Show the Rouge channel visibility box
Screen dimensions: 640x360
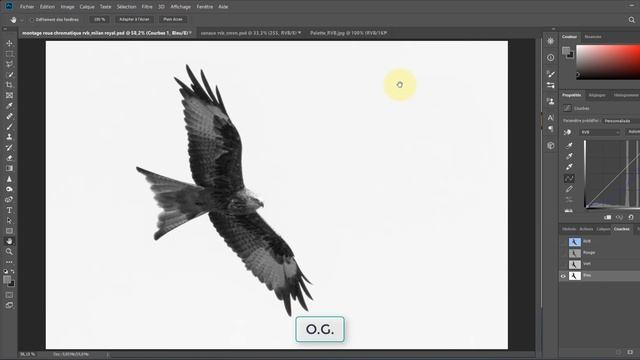point(563,253)
